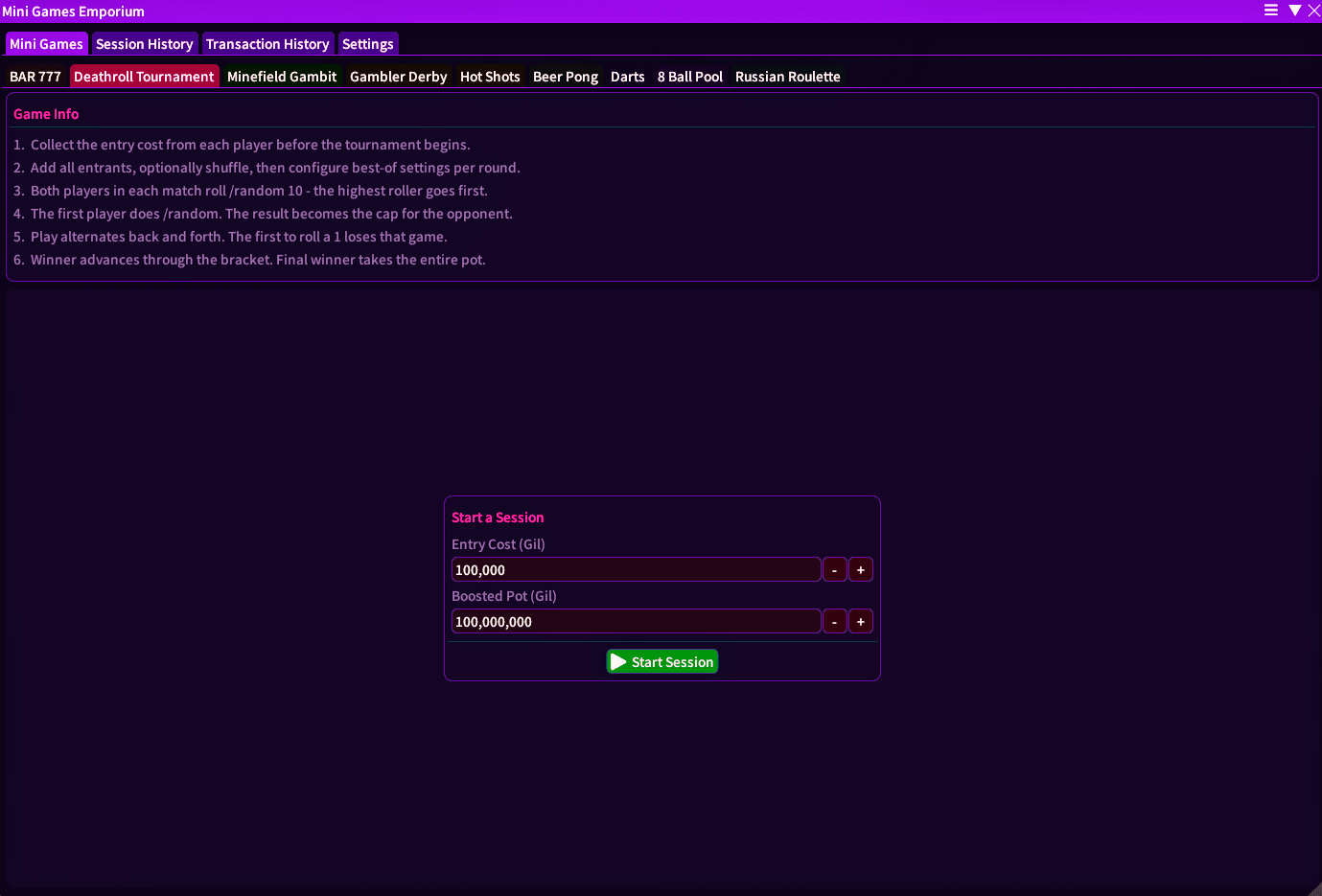Click the 'Add all entrants' instruction line
The height and width of the screenshot is (896, 1322).
(267, 168)
